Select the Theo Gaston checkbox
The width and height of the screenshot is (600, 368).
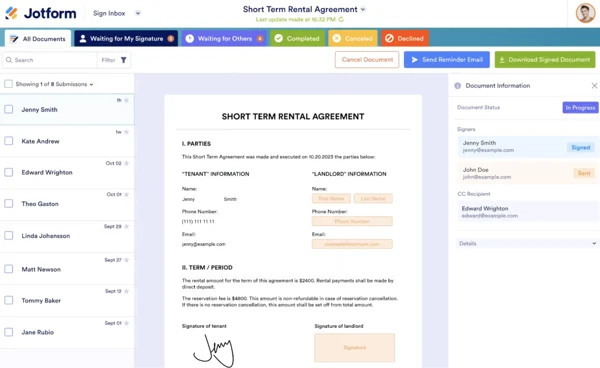[8, 204]
